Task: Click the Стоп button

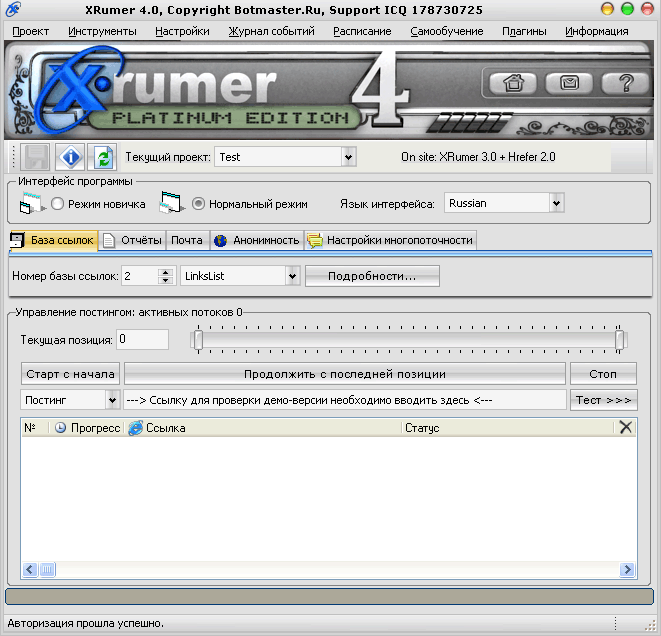Action: [603, 374]
